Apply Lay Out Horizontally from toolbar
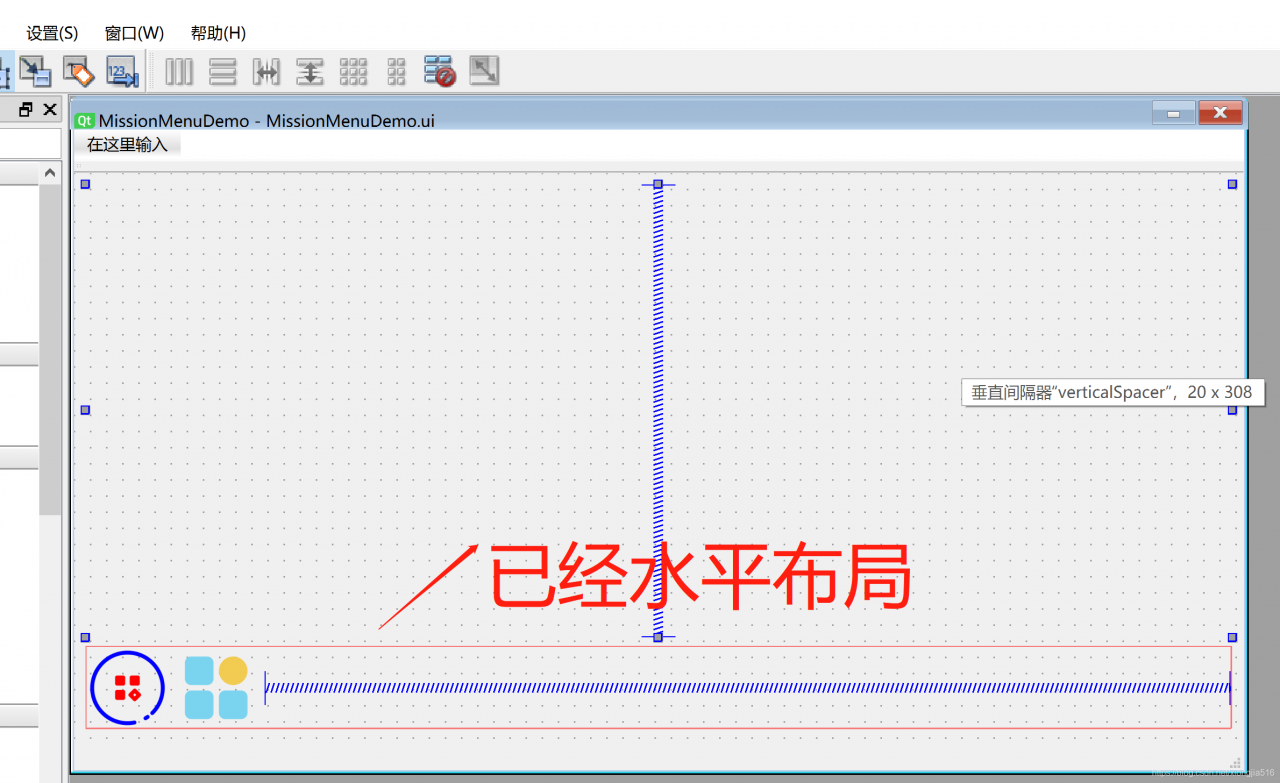The height and width of the screenshot is (783, 1280). click(179, 71)
